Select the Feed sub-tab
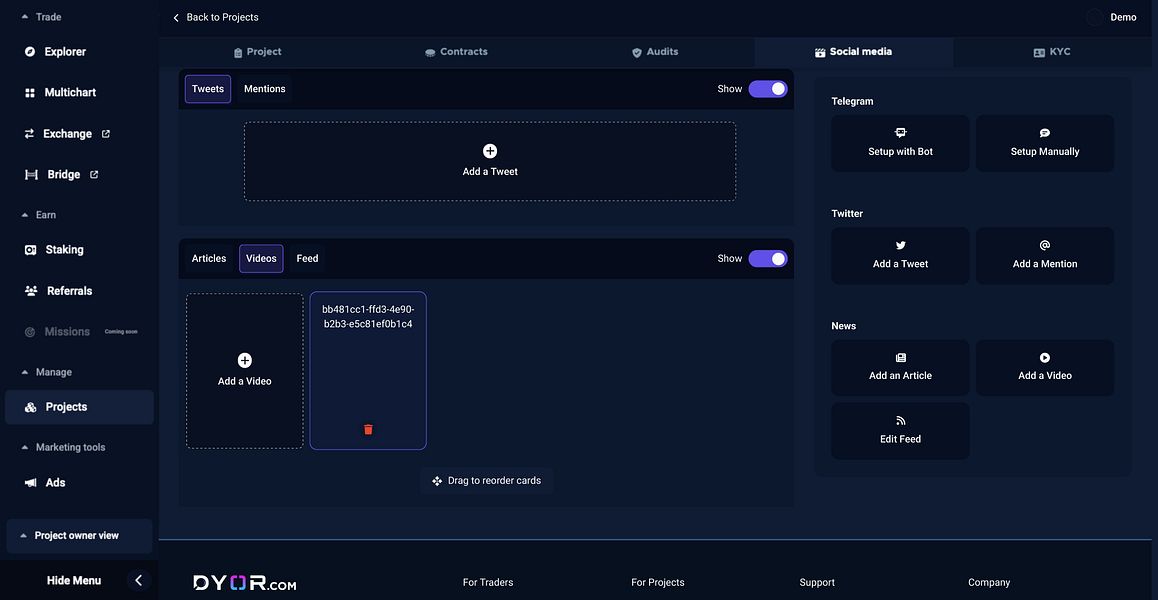The width and height of the screenshot is (1158, 600). [x=307, y=259]
